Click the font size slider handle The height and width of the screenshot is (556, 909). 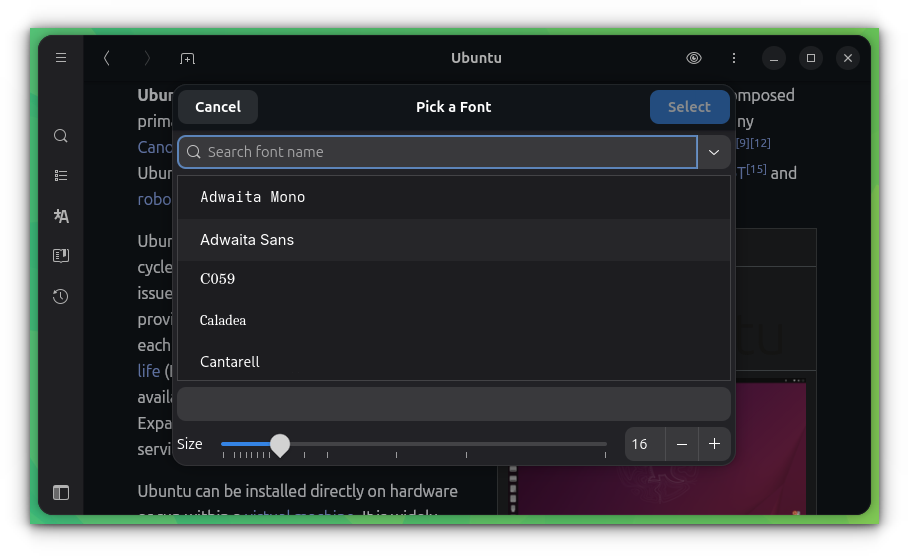coord(280,445)
